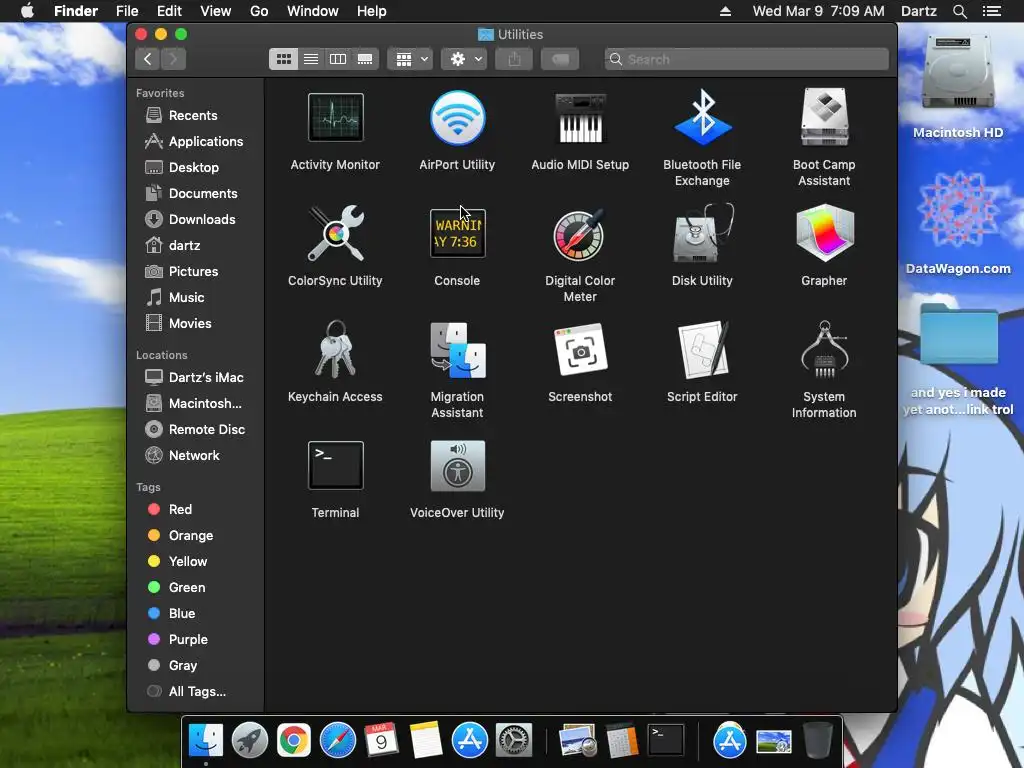Select the Grapher app icon
The height and width of the screenshot is (768, 1024).
pos(824,233)
